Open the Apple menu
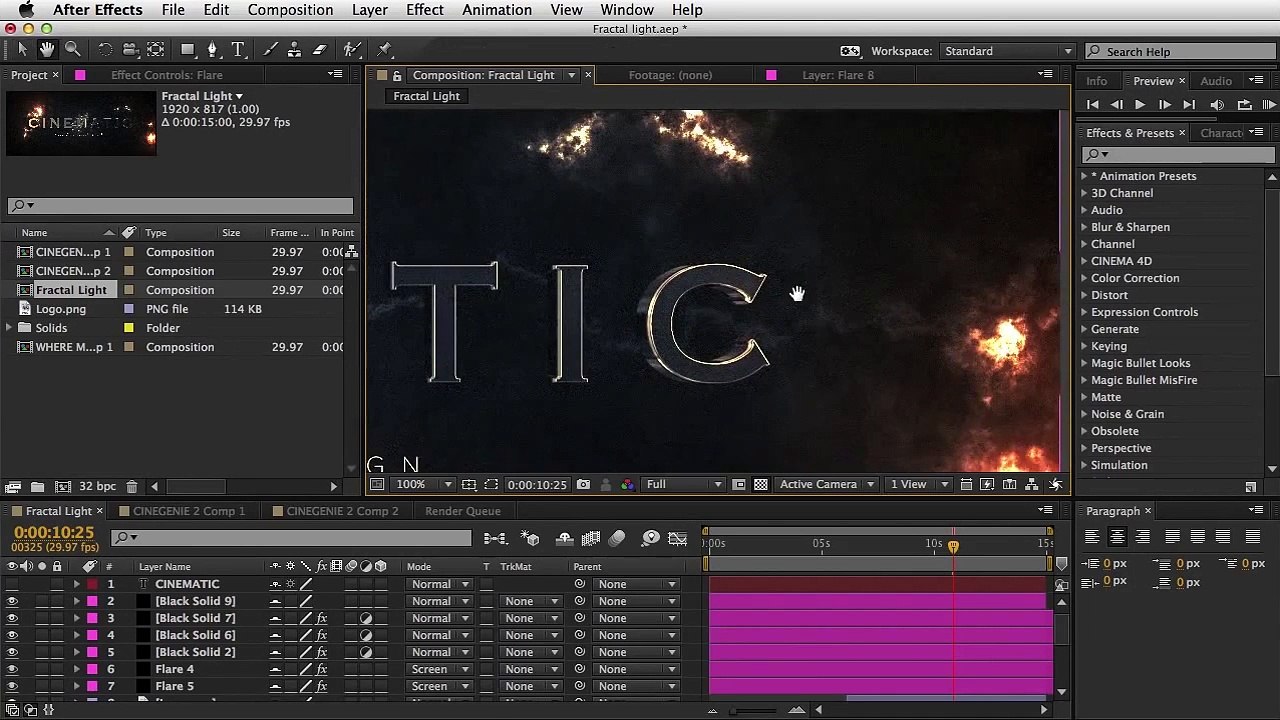The image size is (1280, 720). pyautogui.click(x=26, y=10)
